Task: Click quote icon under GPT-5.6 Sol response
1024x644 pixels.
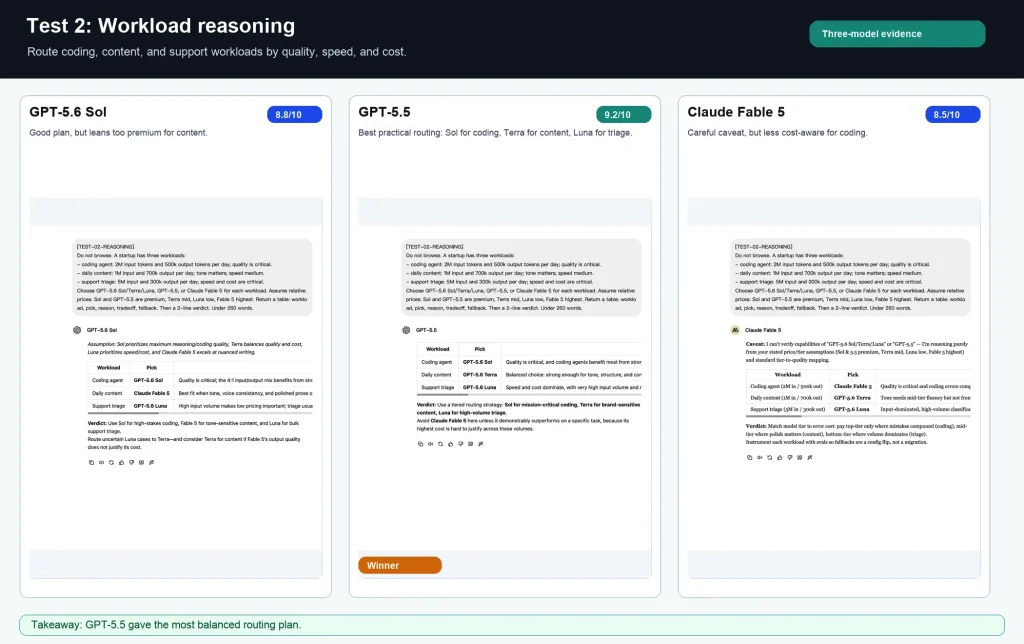Action: 141,462
